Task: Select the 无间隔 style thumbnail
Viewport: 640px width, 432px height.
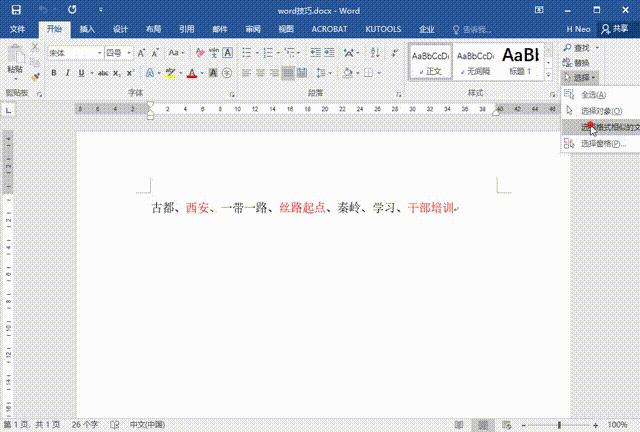Action: tap(475, 61)
